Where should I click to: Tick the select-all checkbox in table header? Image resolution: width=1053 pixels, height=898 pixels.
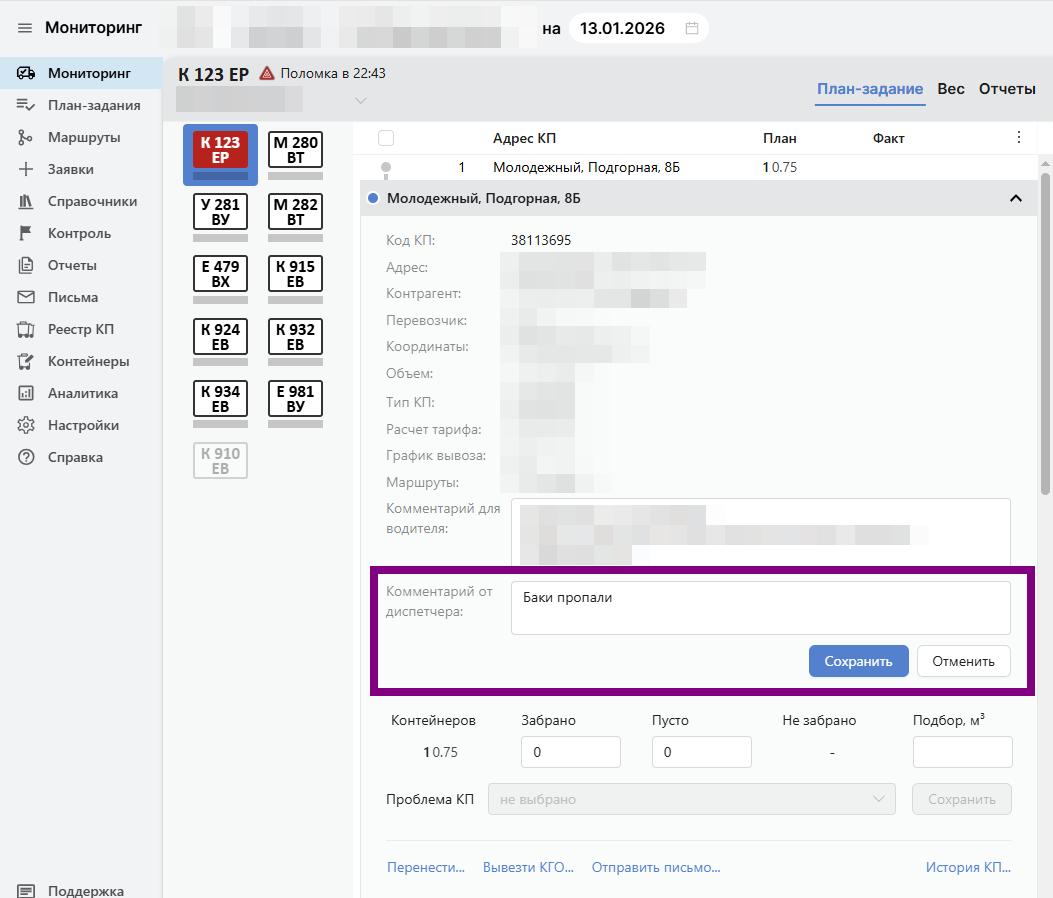point(386,138)
